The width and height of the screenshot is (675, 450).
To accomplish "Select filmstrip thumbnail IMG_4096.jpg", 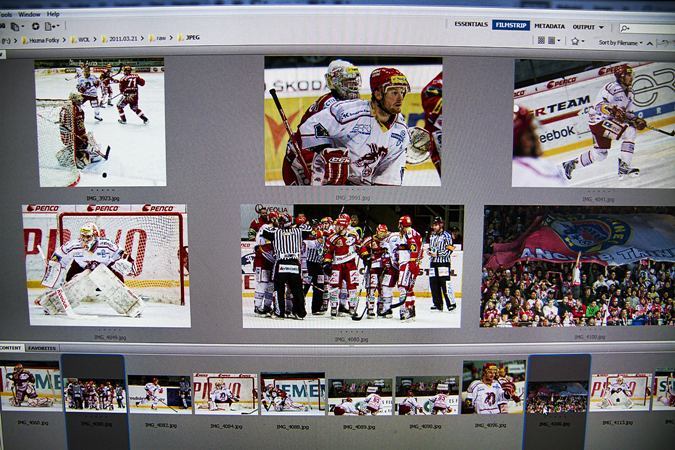I will coord(494,387).
